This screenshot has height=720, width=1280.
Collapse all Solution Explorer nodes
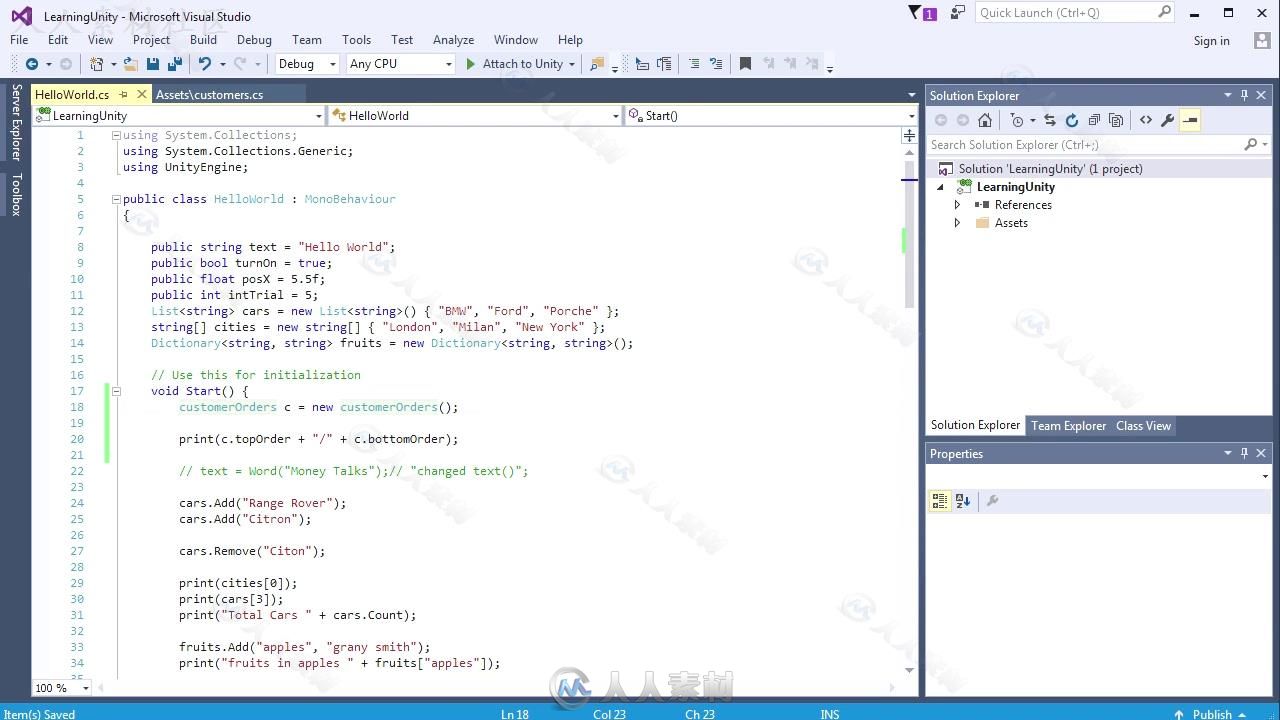(1094, 120)
